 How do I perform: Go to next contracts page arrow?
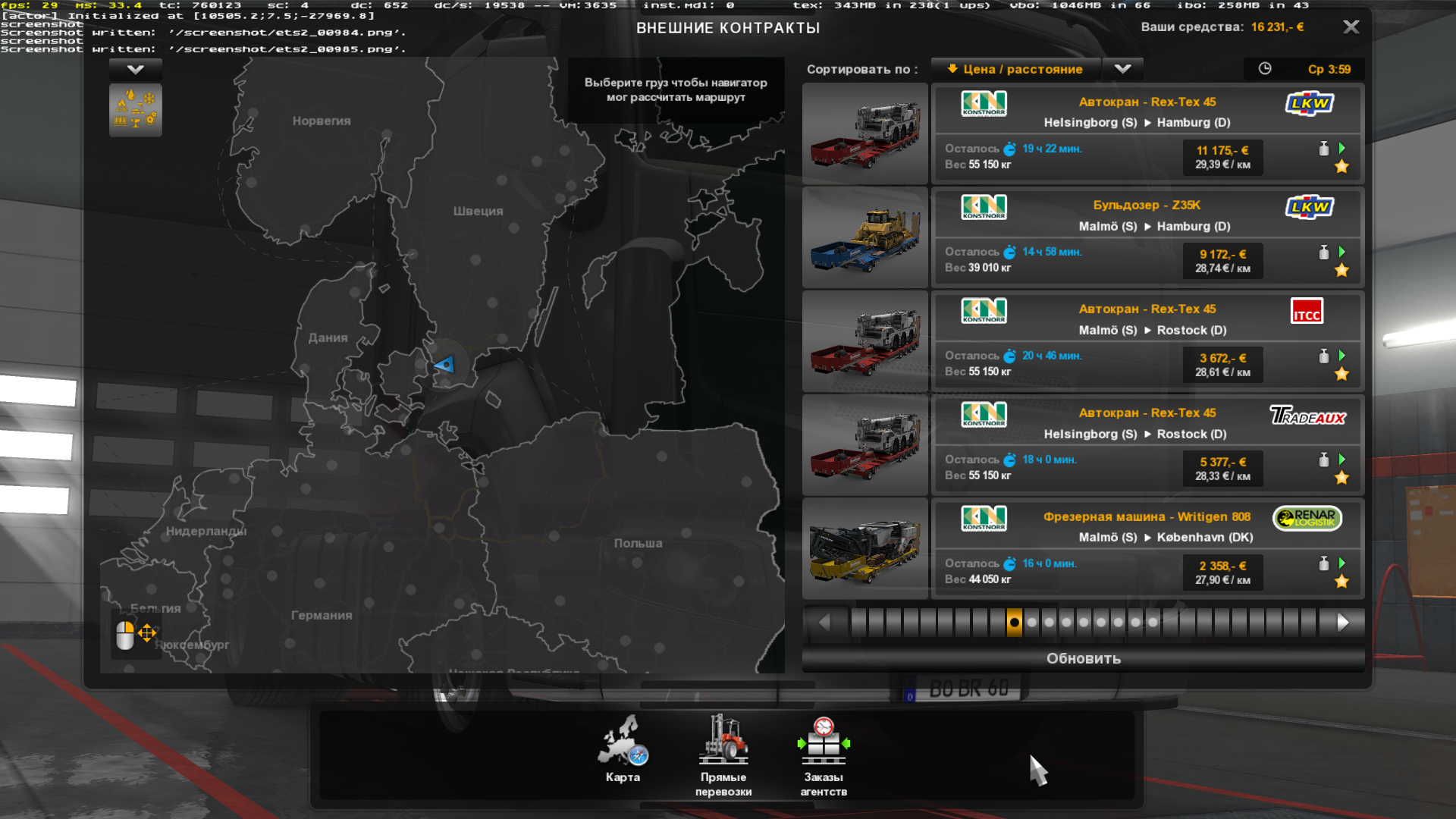(x=1343, y=623)
